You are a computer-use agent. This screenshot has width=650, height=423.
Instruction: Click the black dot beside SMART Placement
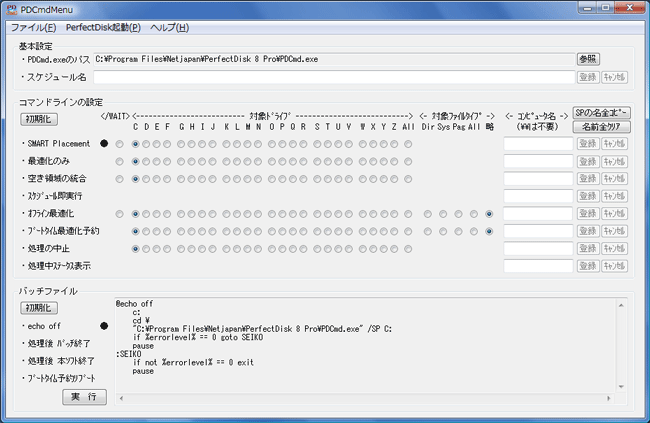click(x=103, y=144)
